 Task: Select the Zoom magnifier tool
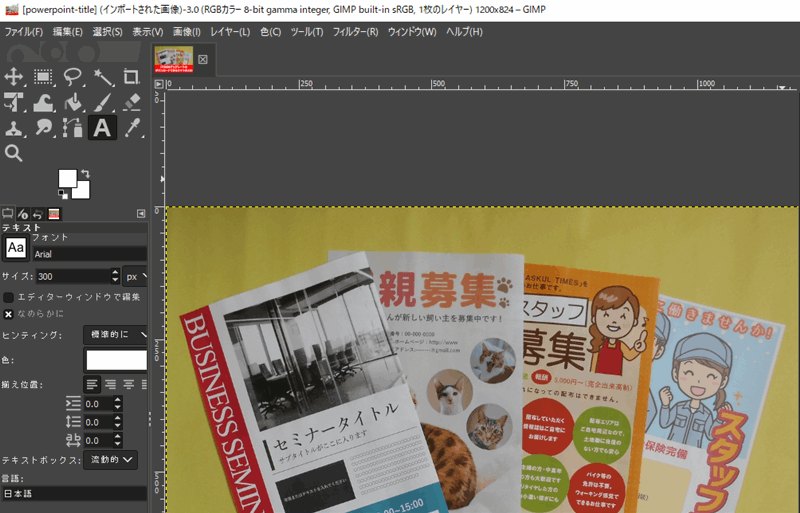pyautogui.click(x=14, y=153)
